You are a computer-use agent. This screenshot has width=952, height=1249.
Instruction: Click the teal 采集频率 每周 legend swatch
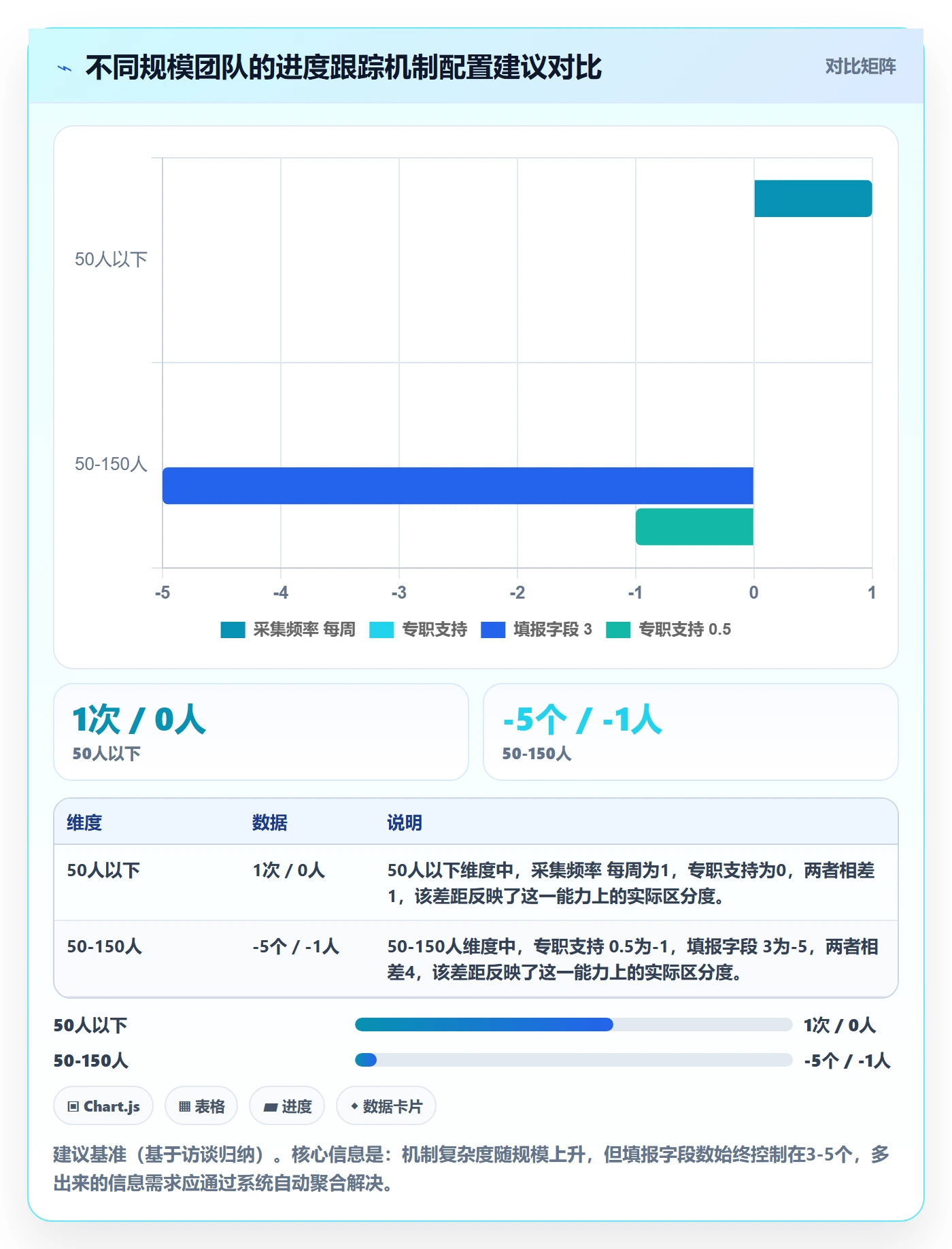(x=233, y=630)
